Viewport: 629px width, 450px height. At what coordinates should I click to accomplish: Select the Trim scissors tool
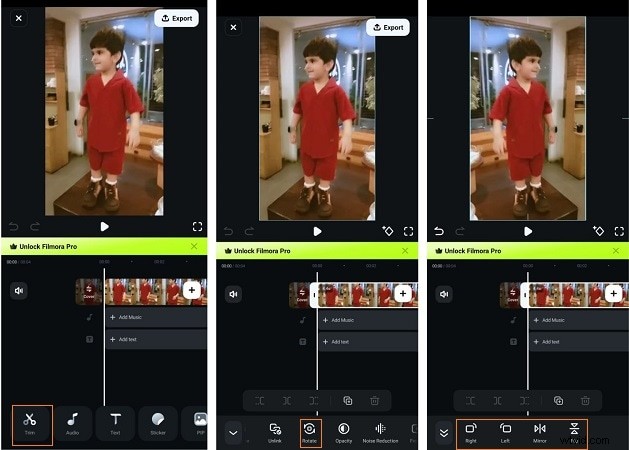[x=30, y=423]
